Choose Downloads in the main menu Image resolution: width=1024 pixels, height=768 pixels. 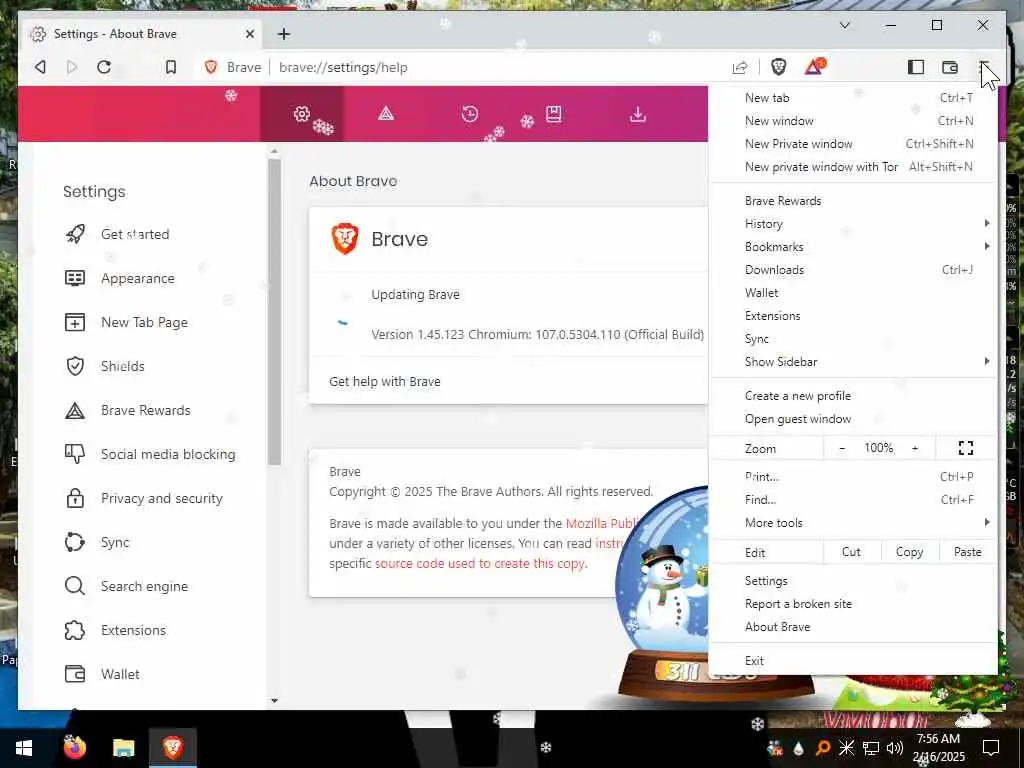853,270
